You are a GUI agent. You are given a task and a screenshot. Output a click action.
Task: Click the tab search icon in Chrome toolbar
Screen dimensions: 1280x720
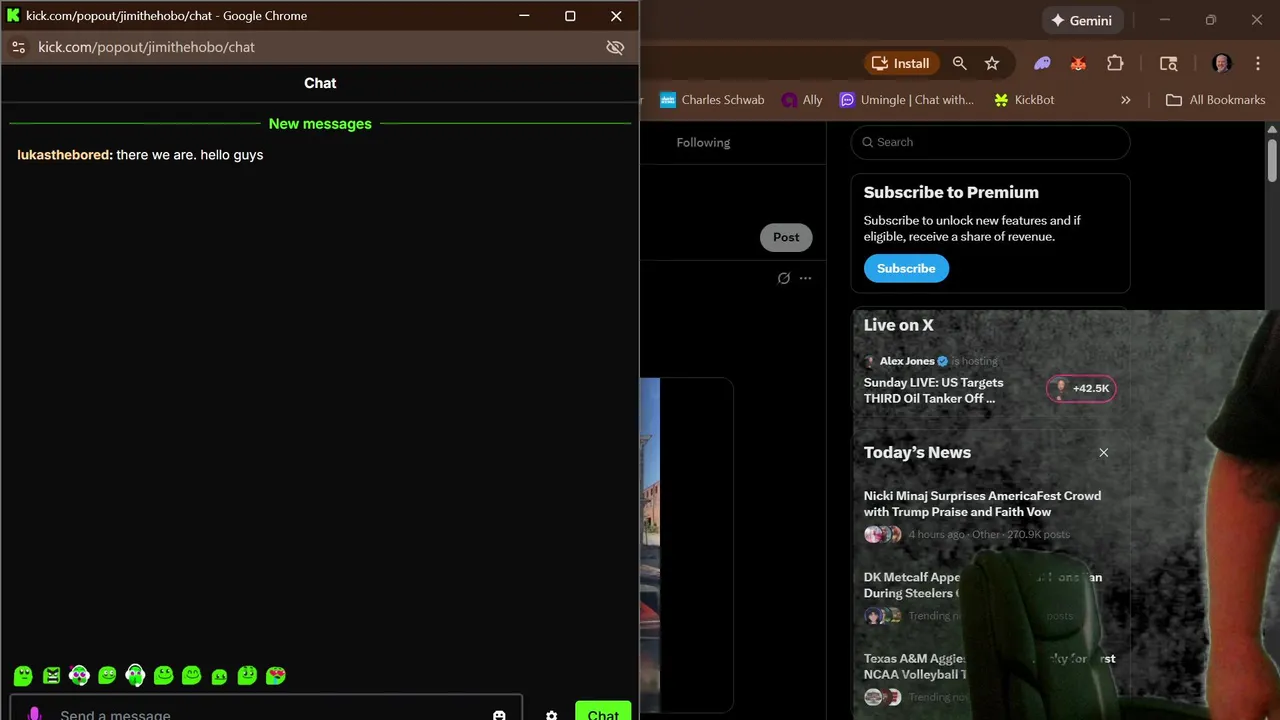pyautogui.click(x=1168, y=63)
